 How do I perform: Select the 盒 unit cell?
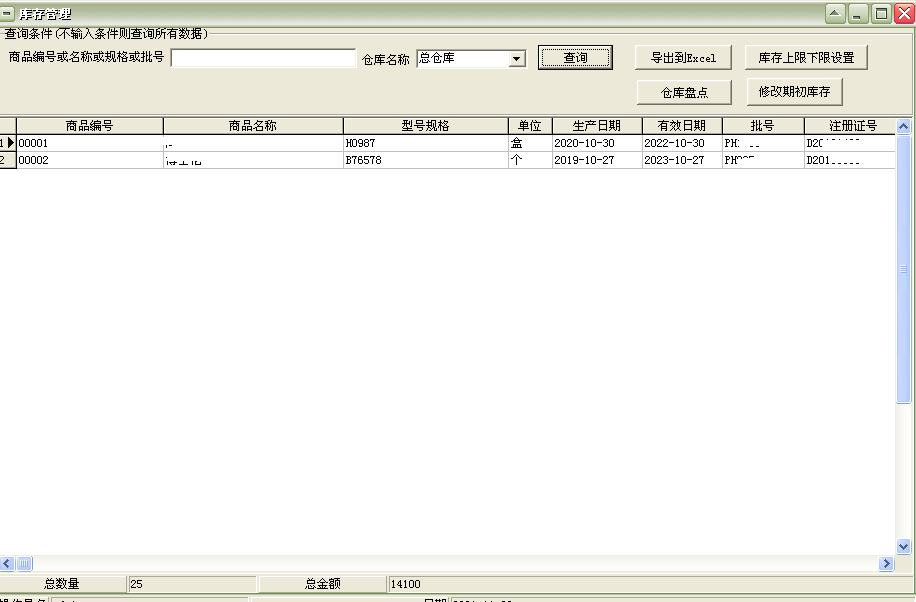point(530,143)
